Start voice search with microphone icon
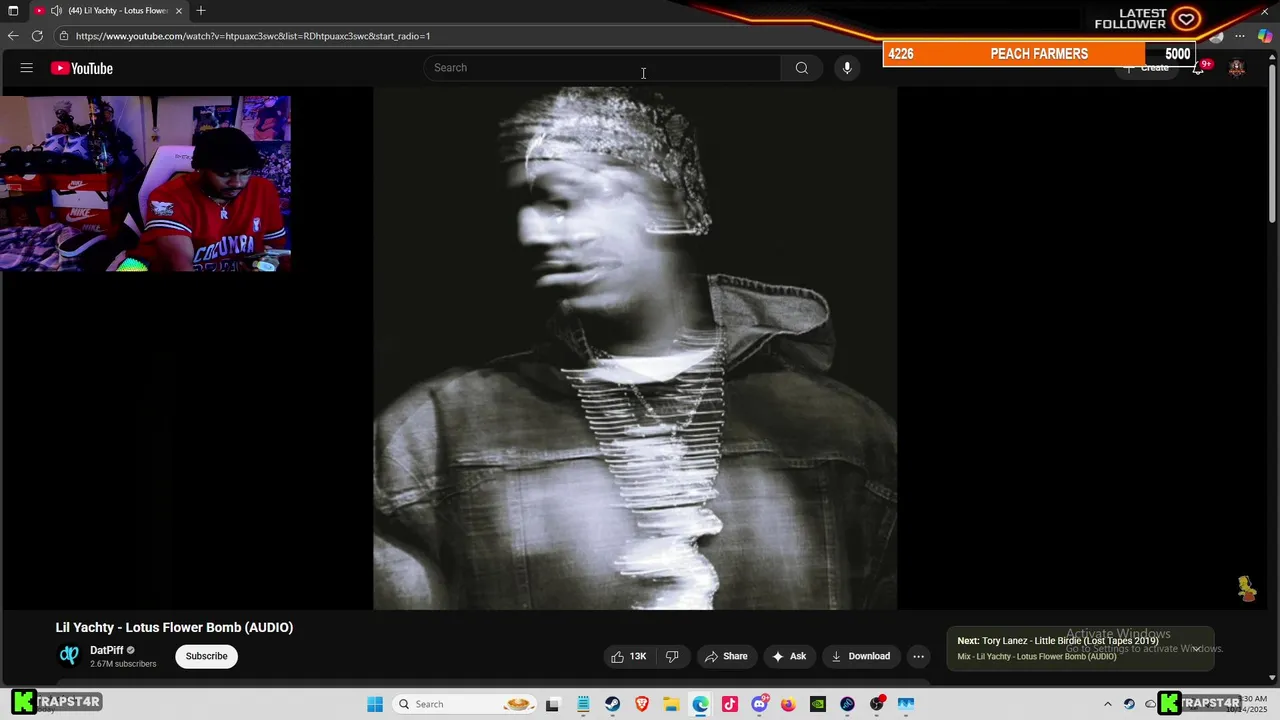 click(847, 68)
